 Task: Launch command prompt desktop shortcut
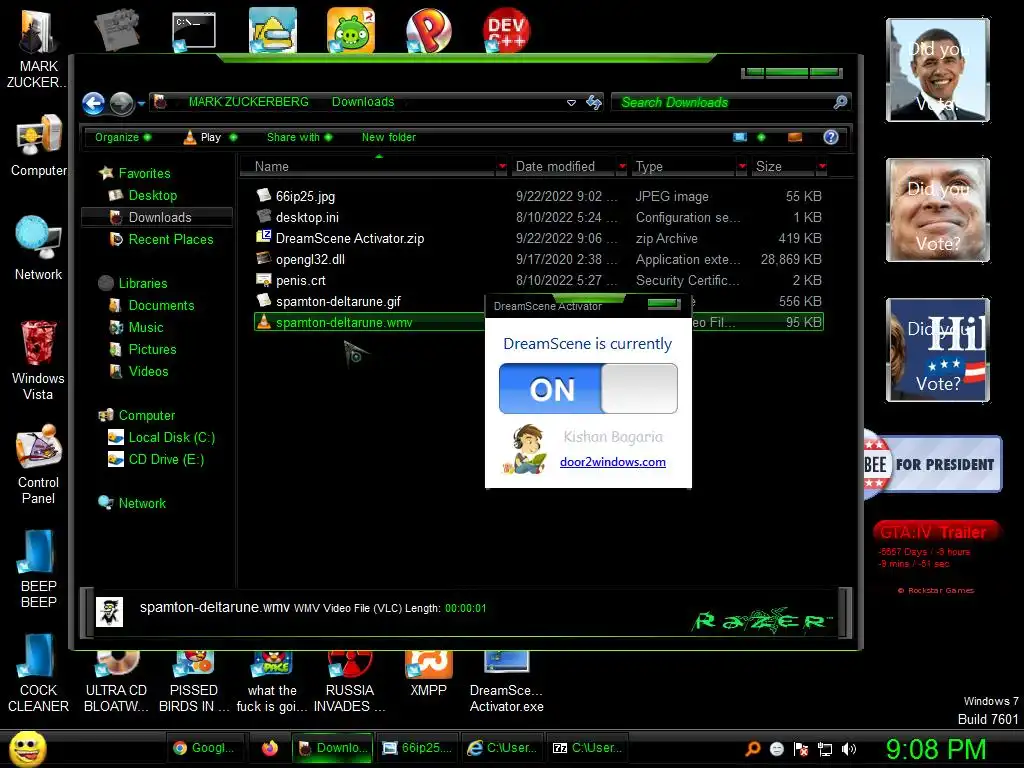[193, 31]
